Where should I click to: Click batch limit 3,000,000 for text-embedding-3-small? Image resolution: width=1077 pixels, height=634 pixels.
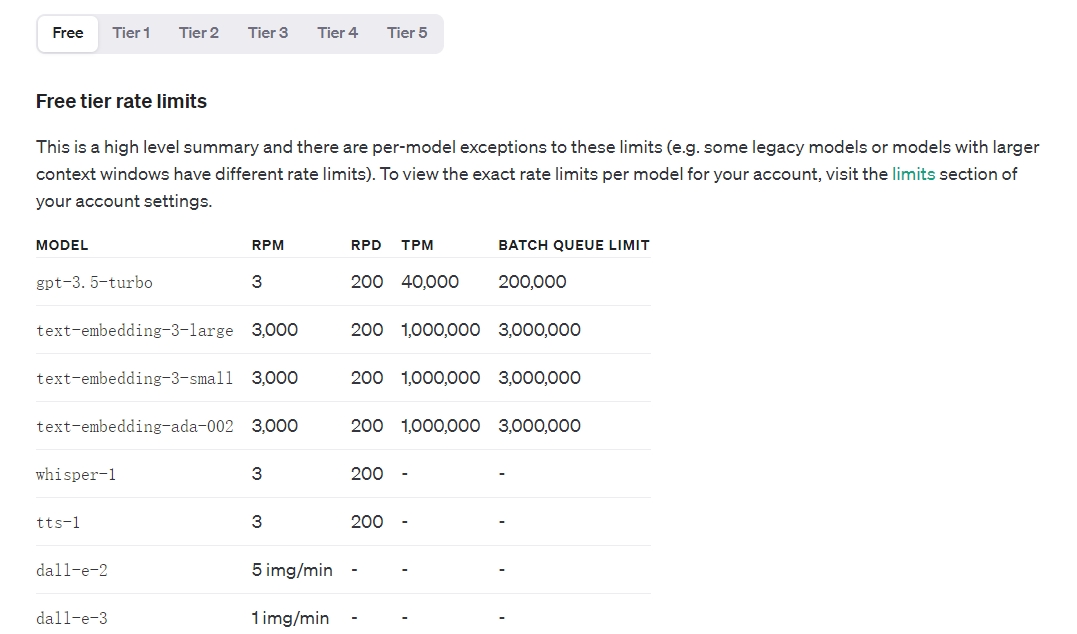[540, 378]
